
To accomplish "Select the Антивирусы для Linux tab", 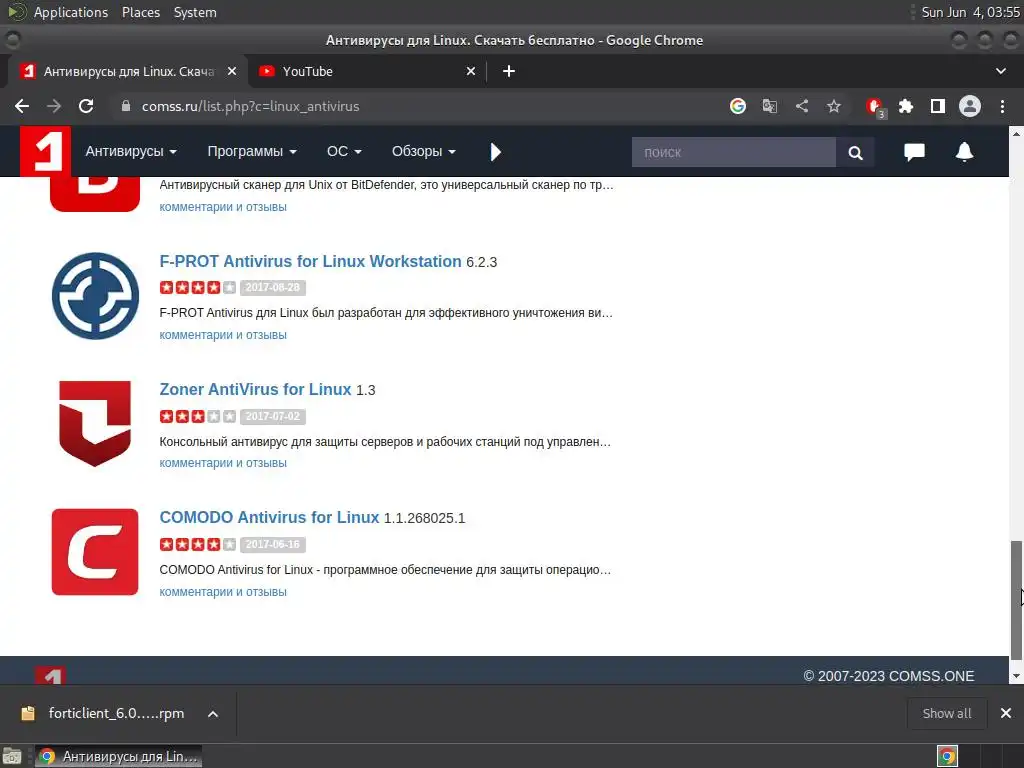I will 127,71.
